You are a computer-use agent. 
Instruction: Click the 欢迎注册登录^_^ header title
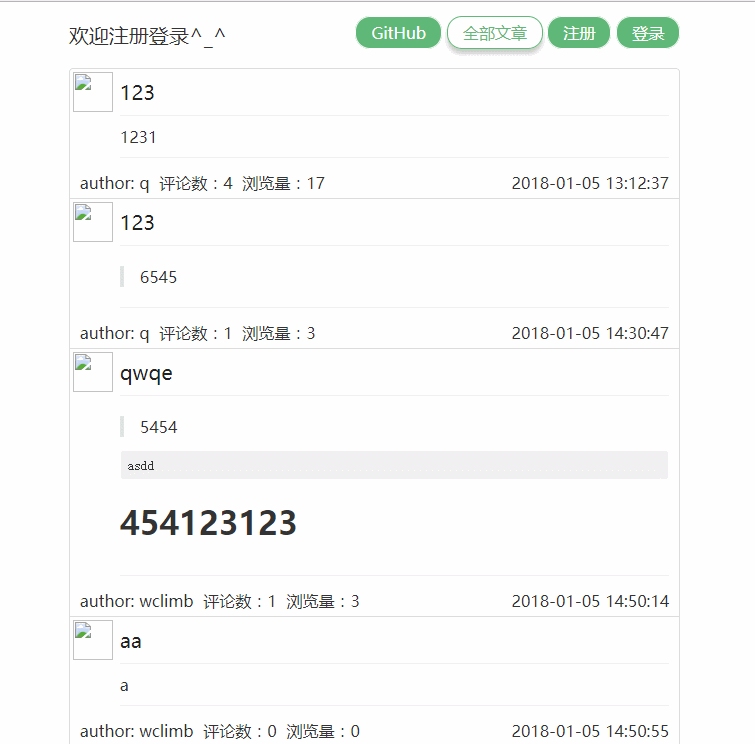pos(147,36)
